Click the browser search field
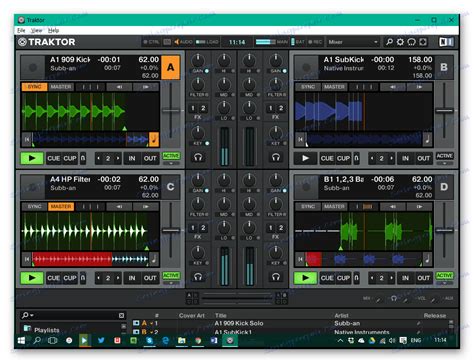Viewport: 474px width, 363px height. [x=72, y=315]
